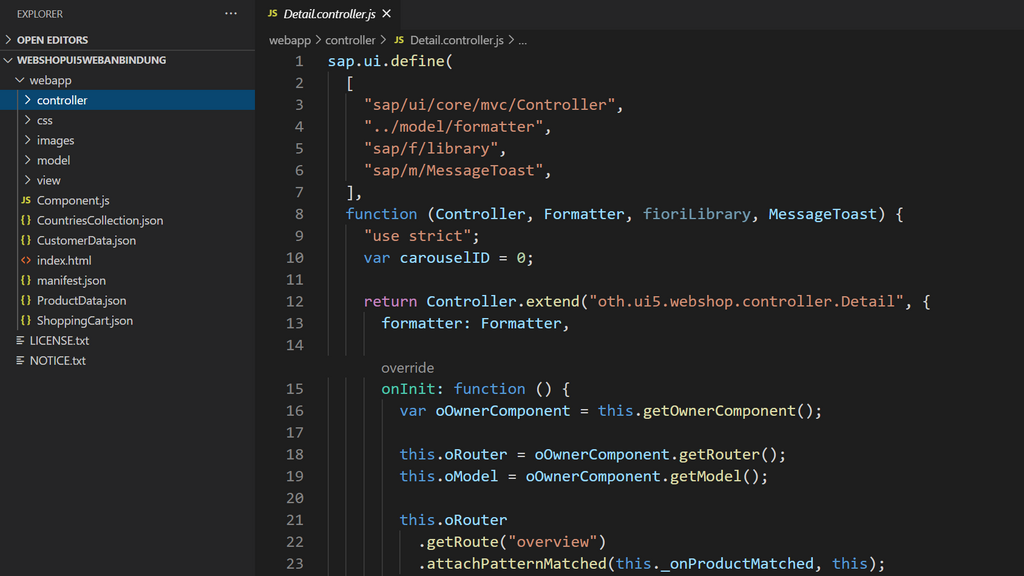Expand the css folder
The height and width of the screenshot is (576, 1024).
pyautogui.click(x=44, y=120)
